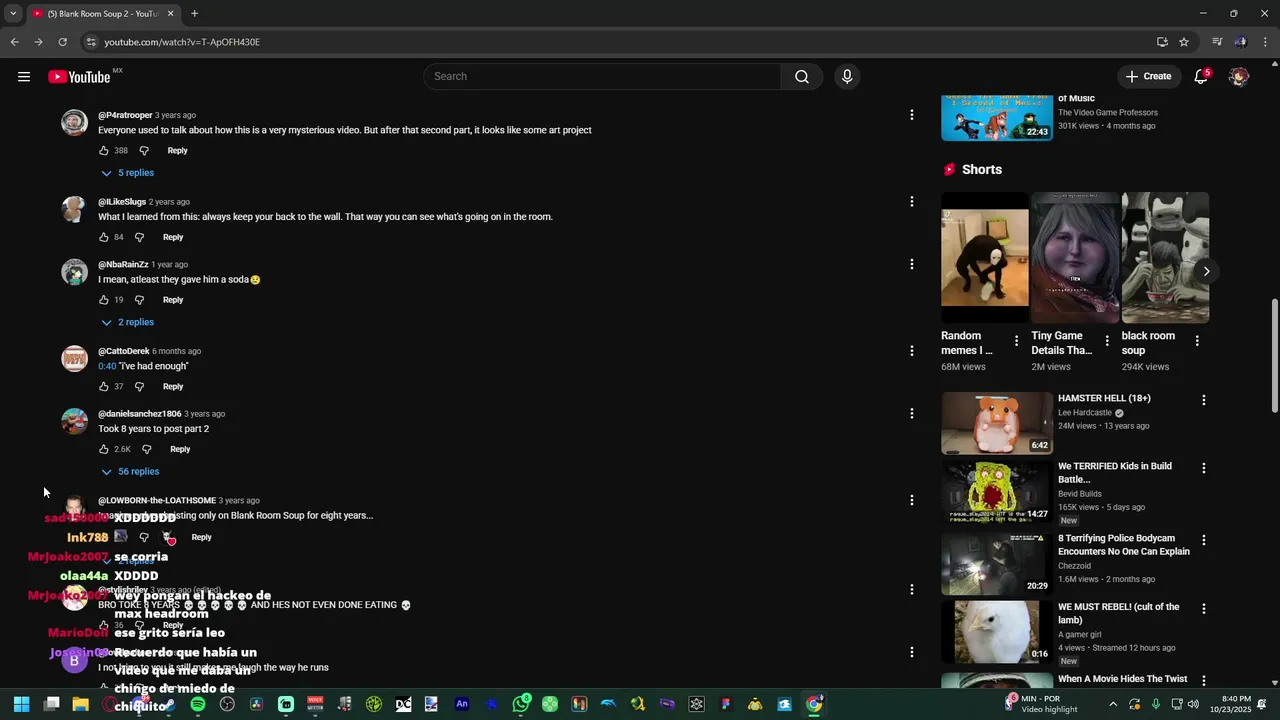The image size is (1280, 720).
Task: Open black room soup short thumbnail
Action: click(x=1165, y=258)
